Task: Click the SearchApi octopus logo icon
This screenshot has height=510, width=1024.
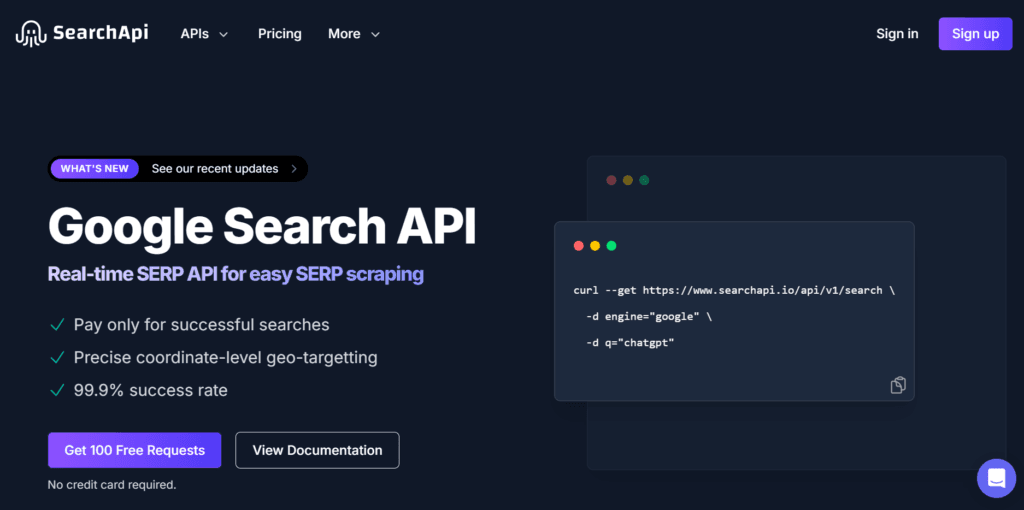Action: coord(30,34)
